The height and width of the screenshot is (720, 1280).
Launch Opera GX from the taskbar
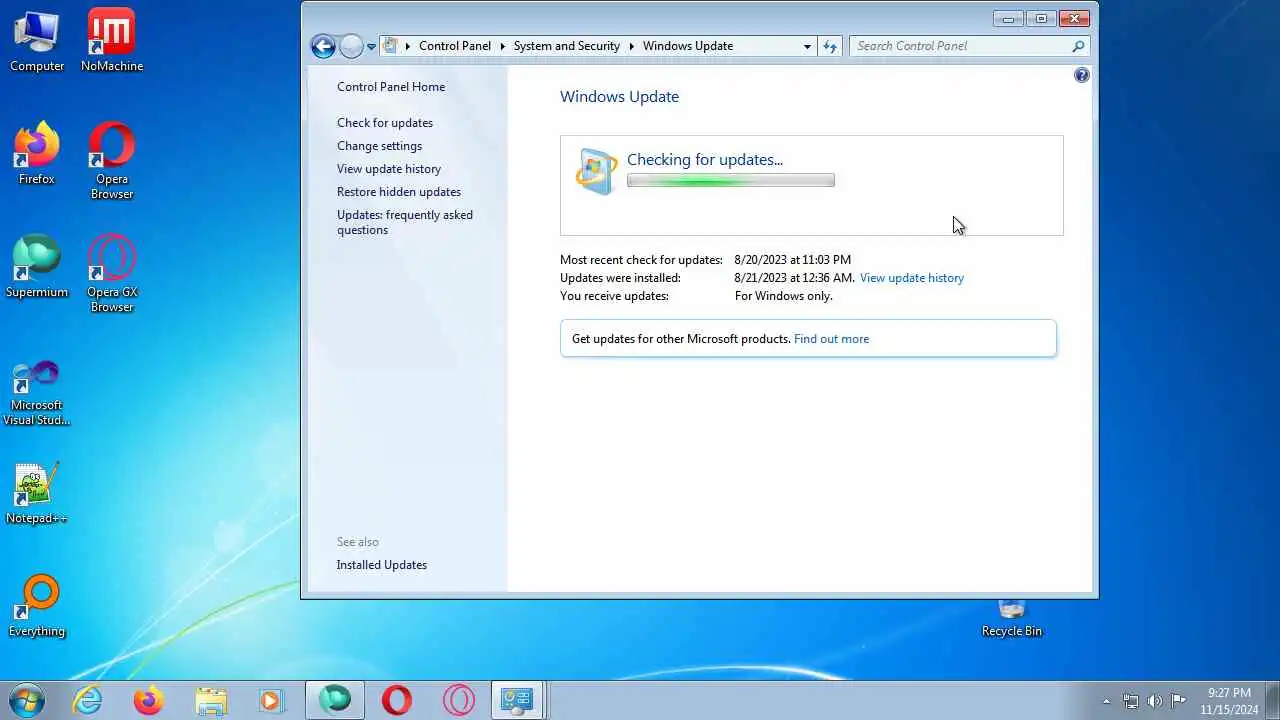pyautogui.click(x=459, y=700)
